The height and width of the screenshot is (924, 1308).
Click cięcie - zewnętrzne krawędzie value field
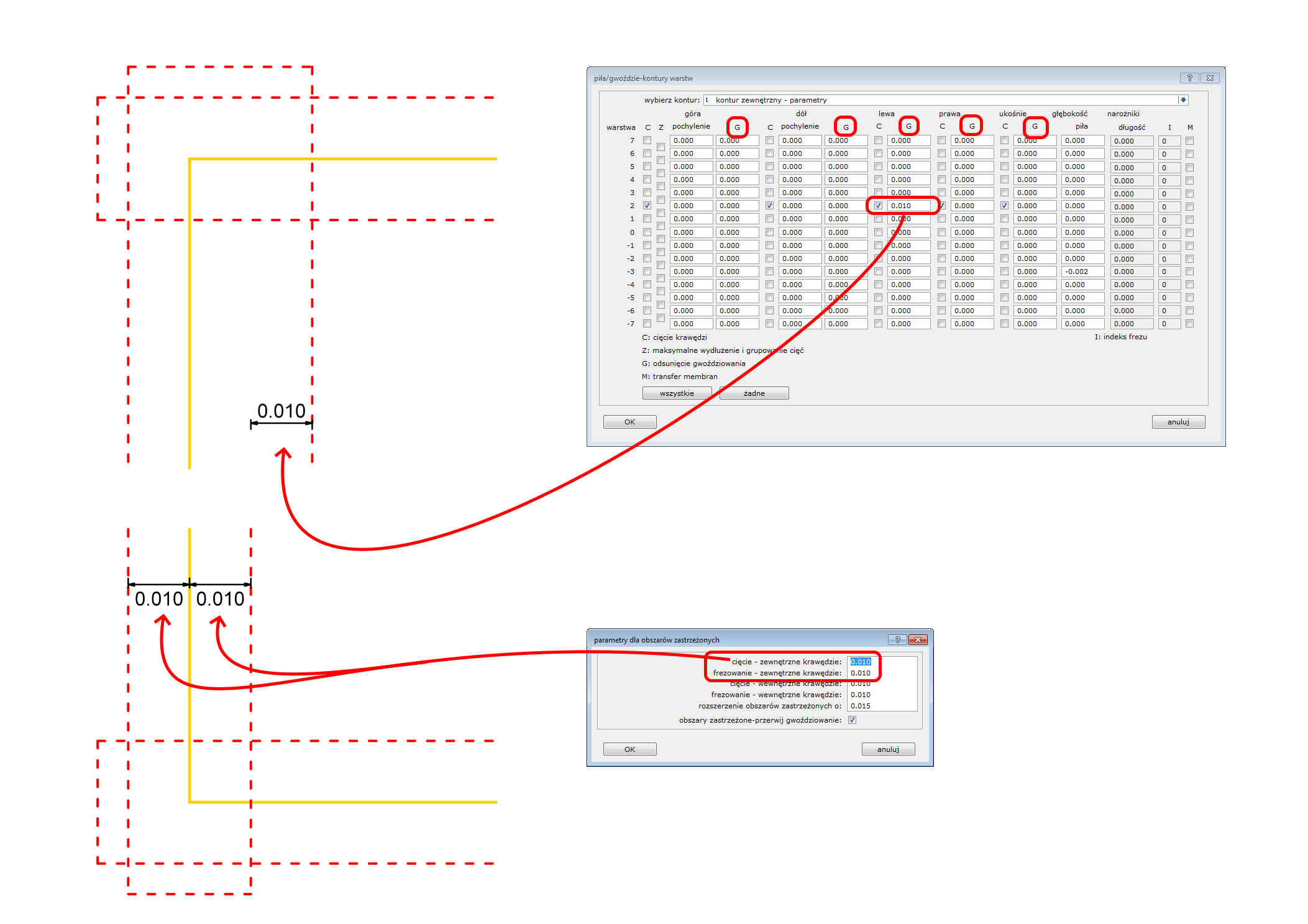861,662
